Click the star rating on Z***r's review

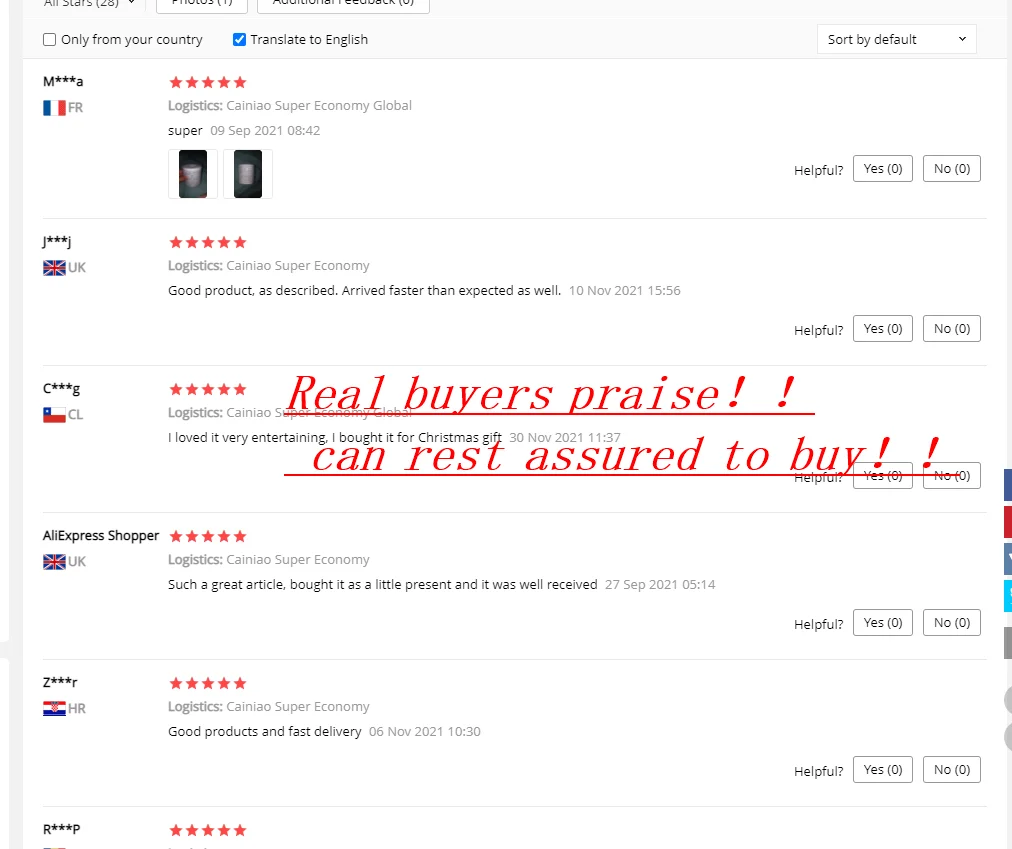click(x=208, y=683)
